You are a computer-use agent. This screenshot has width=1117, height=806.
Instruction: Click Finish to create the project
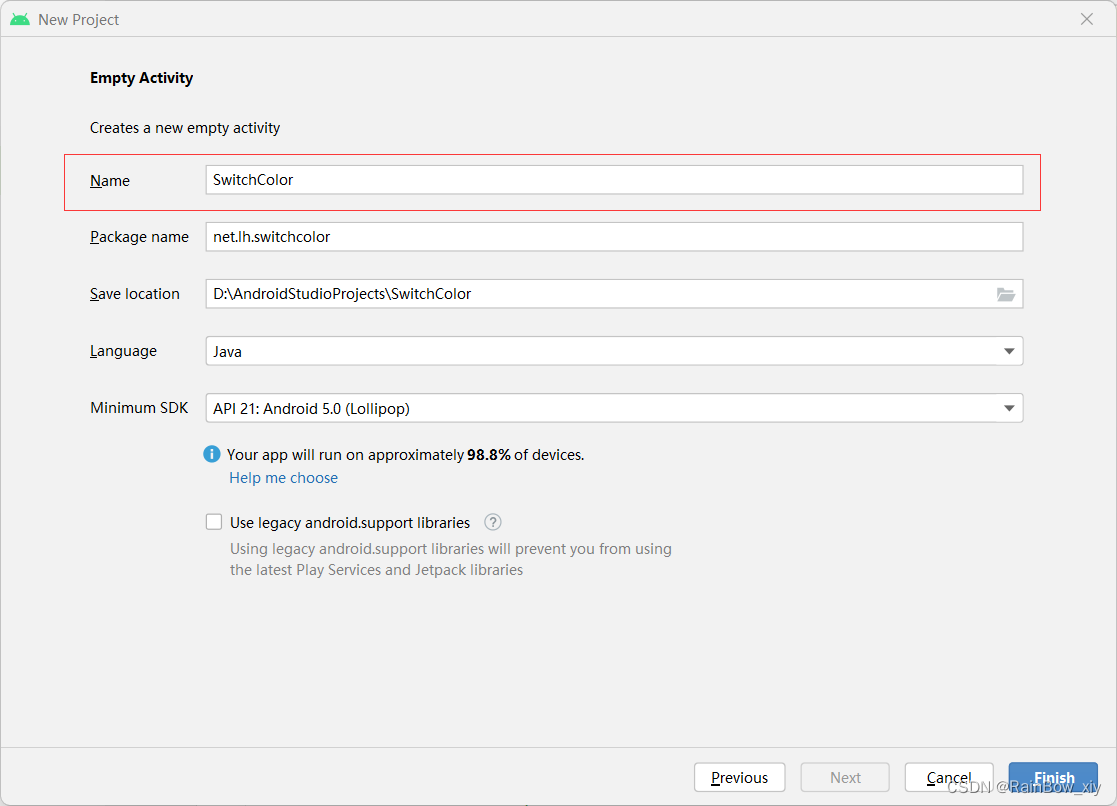point(1053,777)
